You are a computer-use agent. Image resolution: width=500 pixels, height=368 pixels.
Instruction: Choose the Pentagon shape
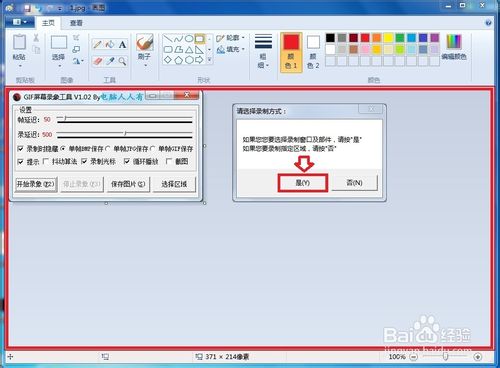178,60
